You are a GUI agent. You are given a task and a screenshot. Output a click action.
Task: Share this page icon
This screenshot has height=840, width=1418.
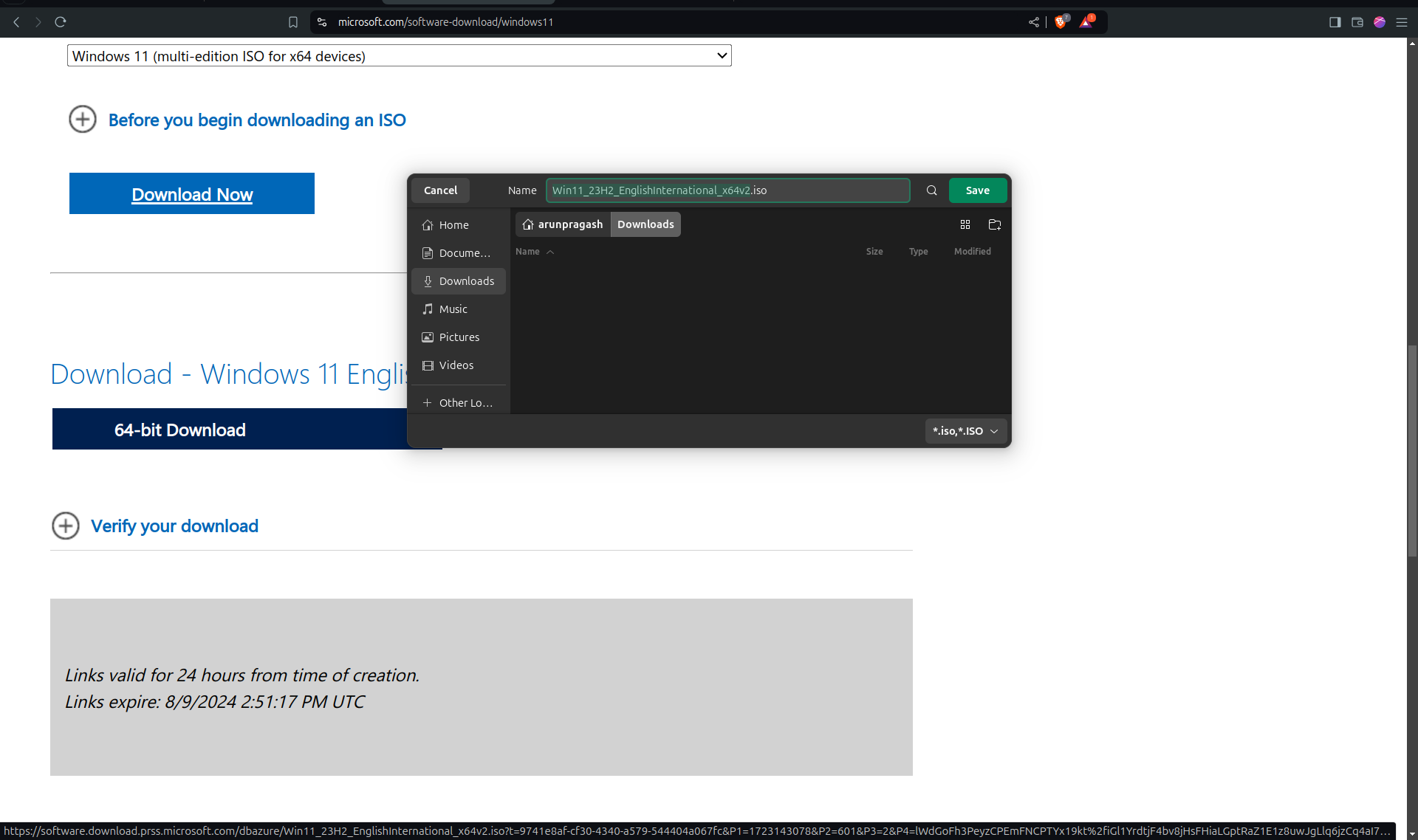(1034, 22)
